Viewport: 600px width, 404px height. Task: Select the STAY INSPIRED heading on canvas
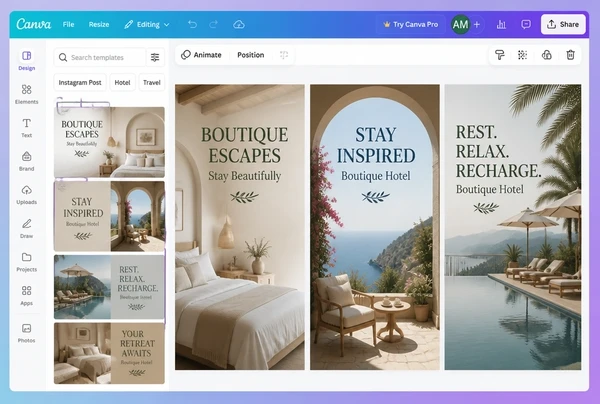[x=375, y=145]
